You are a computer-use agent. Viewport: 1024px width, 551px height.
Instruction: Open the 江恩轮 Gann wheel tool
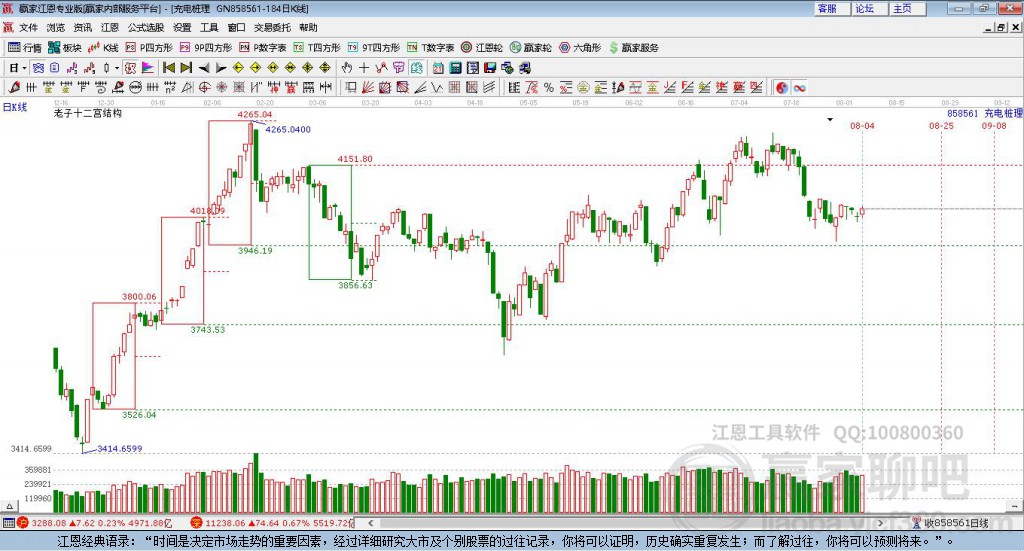tap(482, 48)
